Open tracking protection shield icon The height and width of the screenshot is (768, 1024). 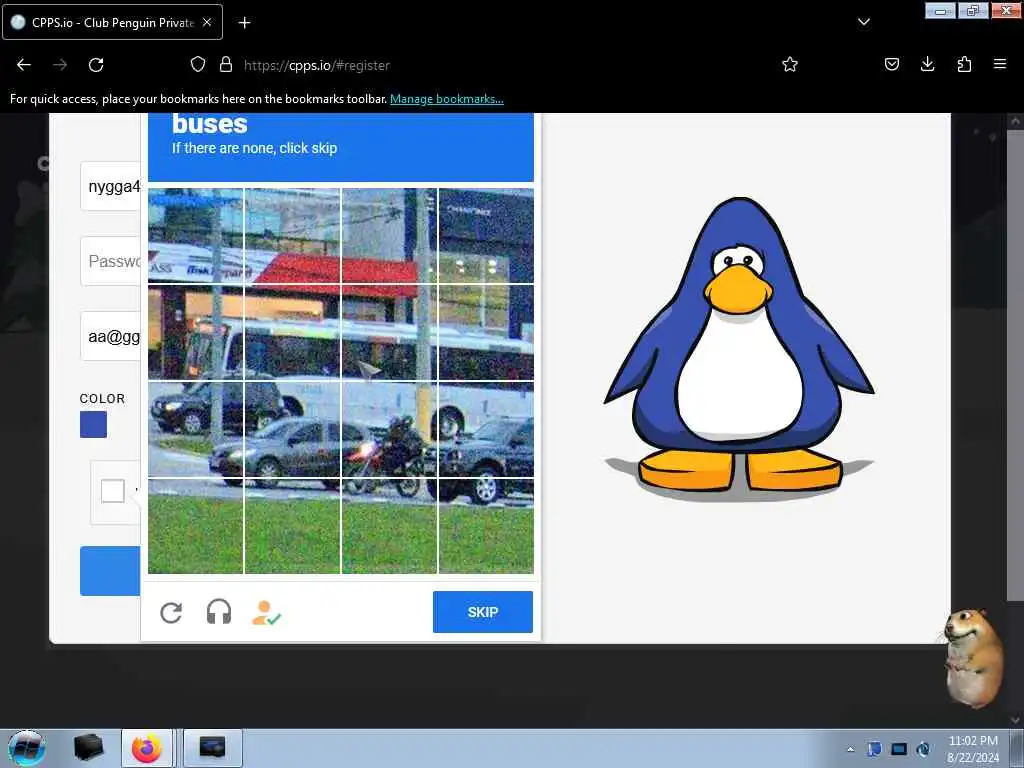coord(198,64)
